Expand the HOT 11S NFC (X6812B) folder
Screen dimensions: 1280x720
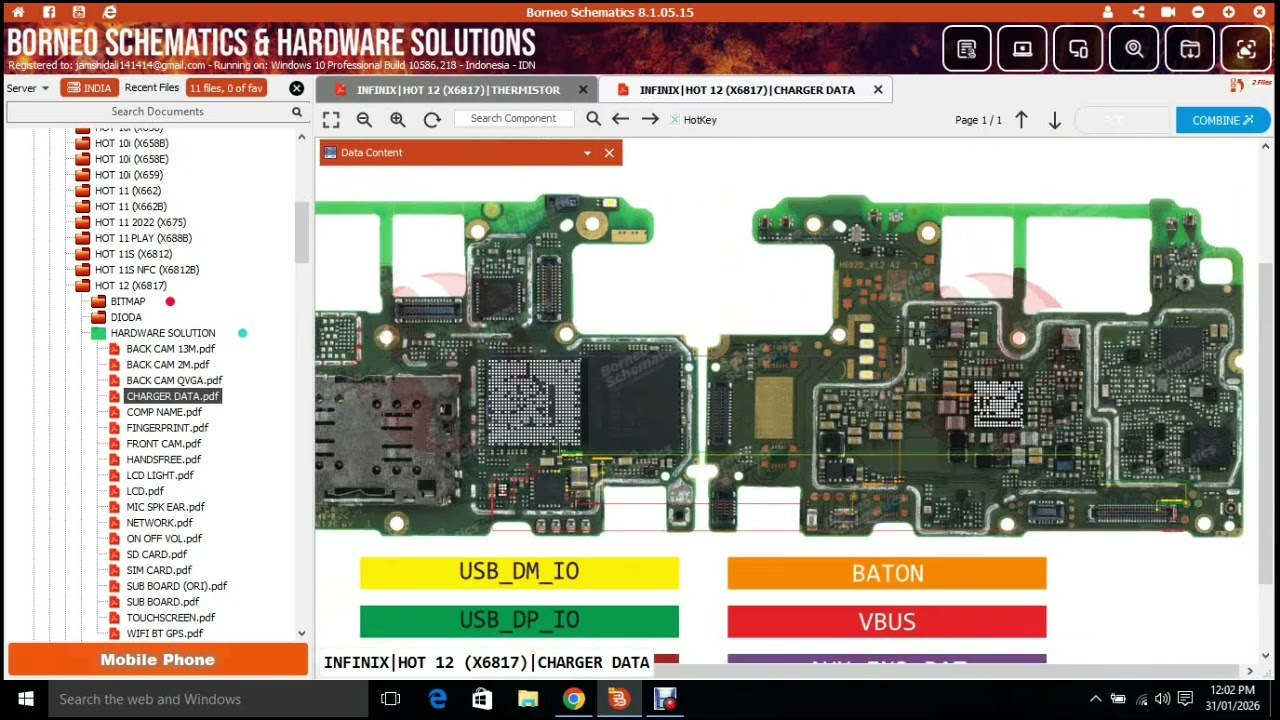pos(146,270)
